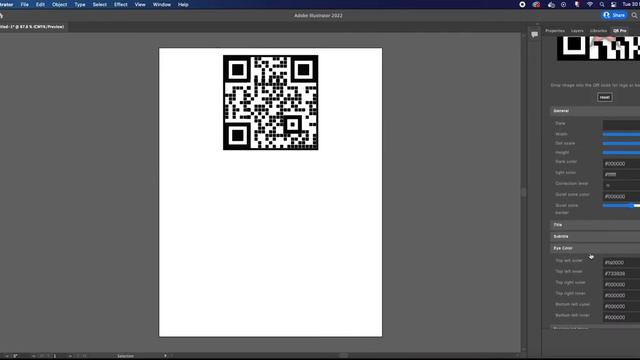Select the QR code on the artboard
Screen dimensions: 640x360
[x=271, y=102]
